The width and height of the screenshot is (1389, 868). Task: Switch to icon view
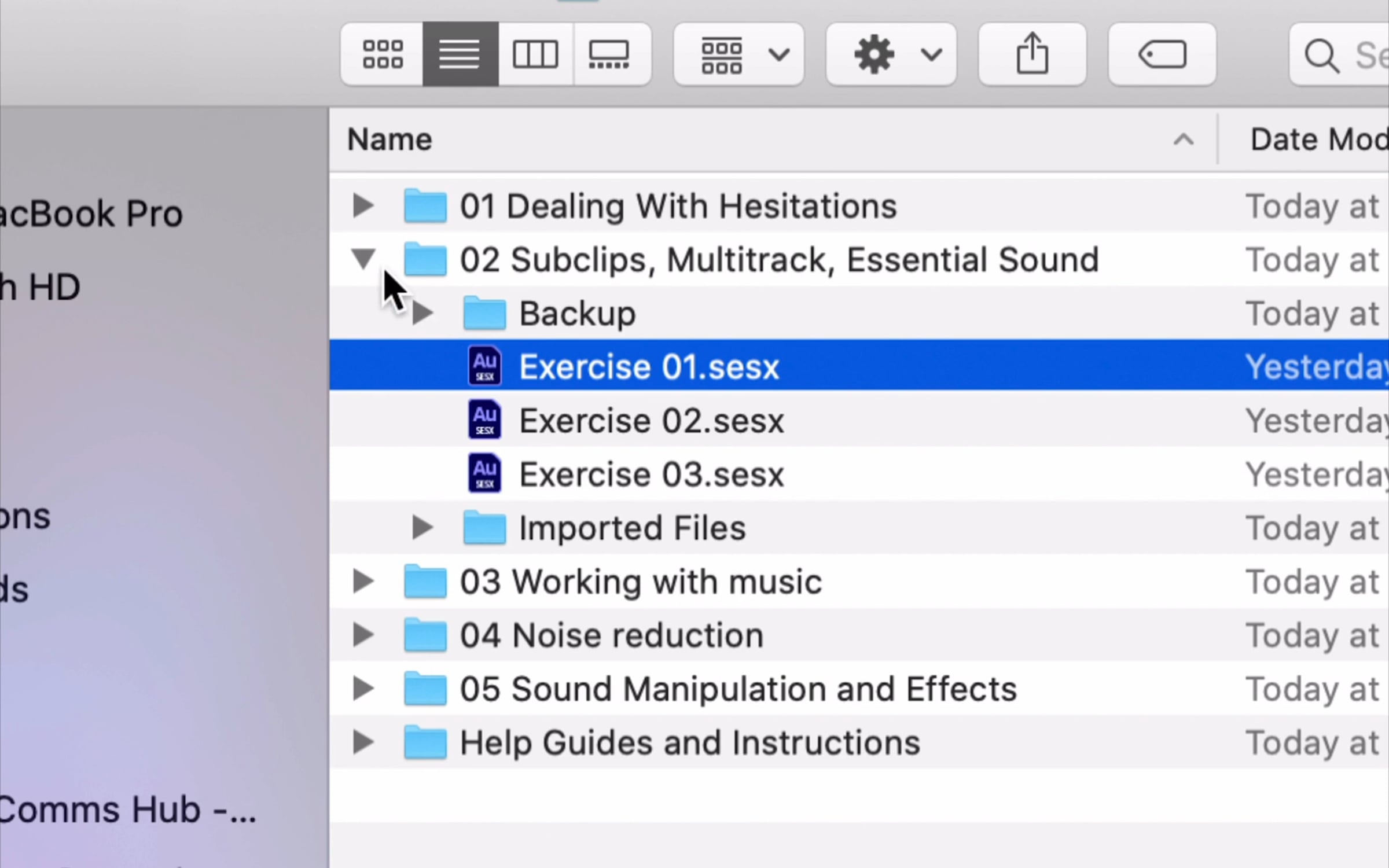click(x=382, y=54)
